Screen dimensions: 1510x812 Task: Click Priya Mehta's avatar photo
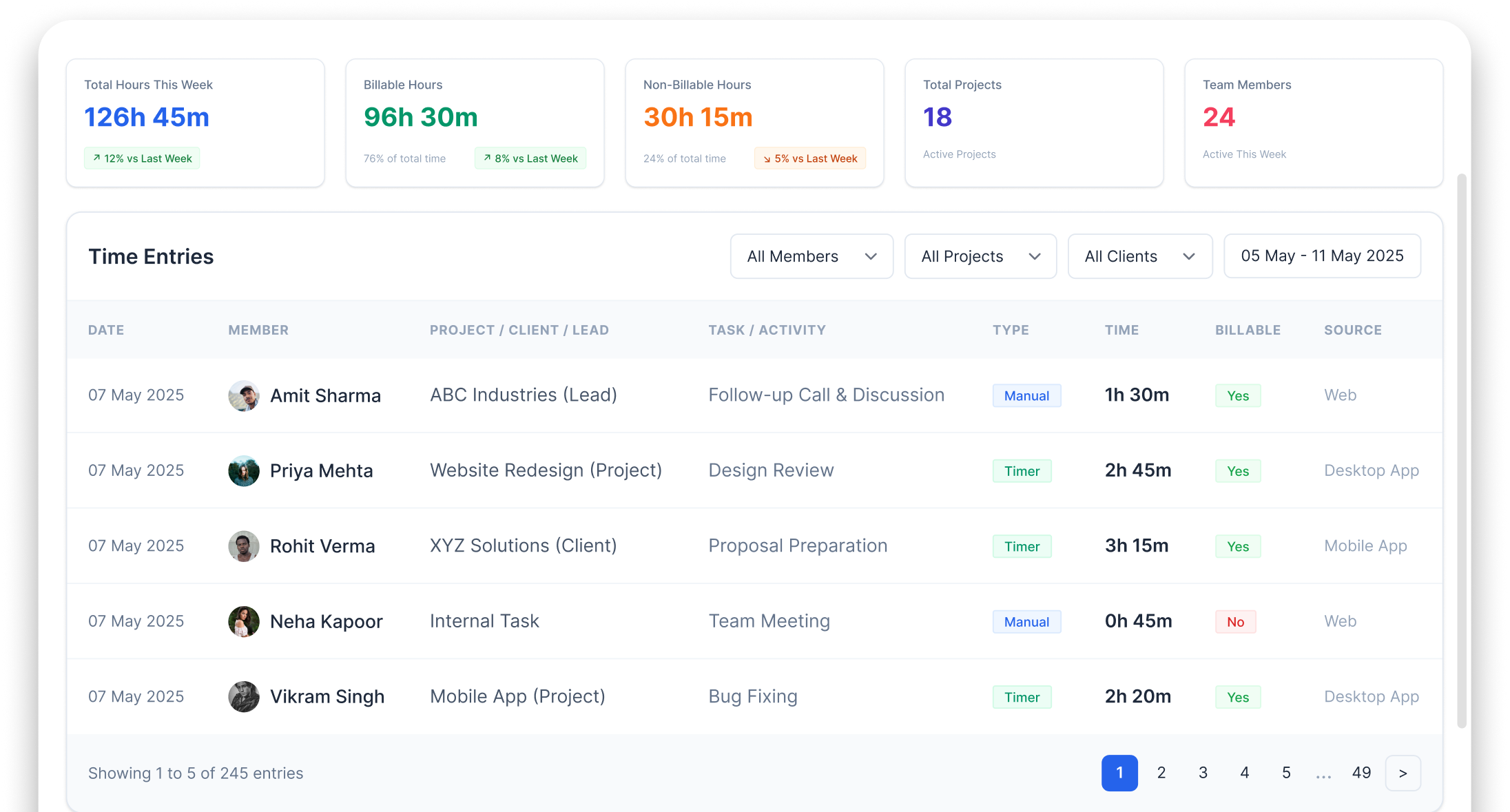click(x=244, y=471)
